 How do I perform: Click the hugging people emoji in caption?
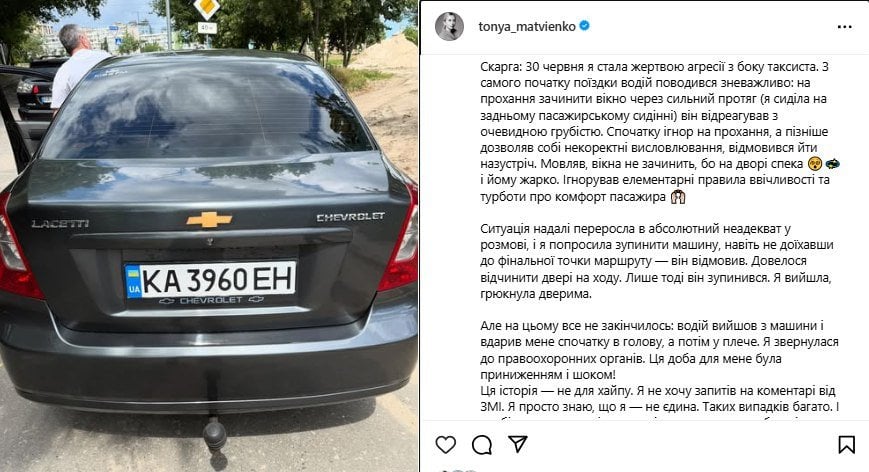tap(677, 197)
